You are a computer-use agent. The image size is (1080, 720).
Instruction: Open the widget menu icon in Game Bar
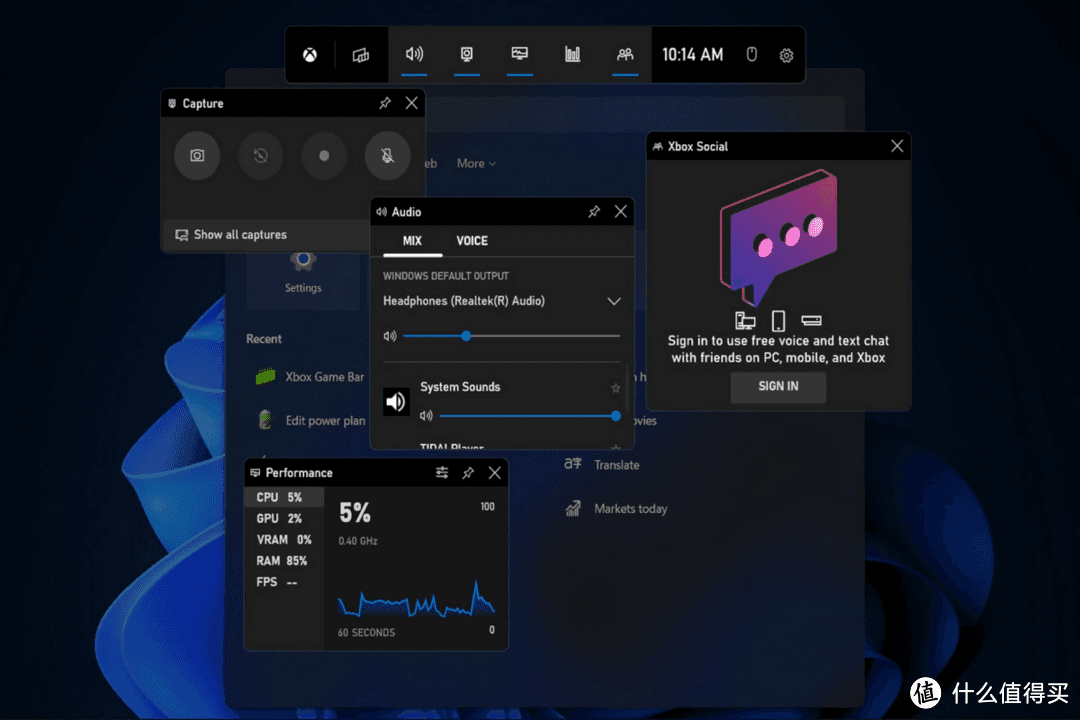tap(361, 55)
